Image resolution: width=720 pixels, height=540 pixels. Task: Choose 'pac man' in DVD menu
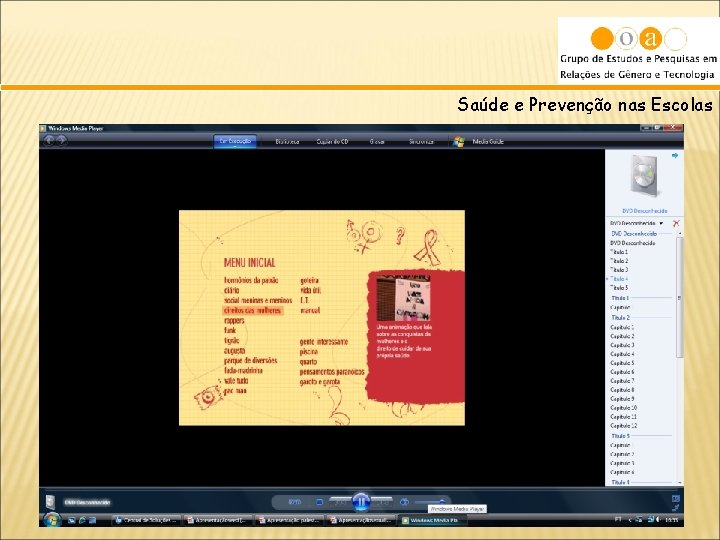pyautogui.click(x=235, y=391)
